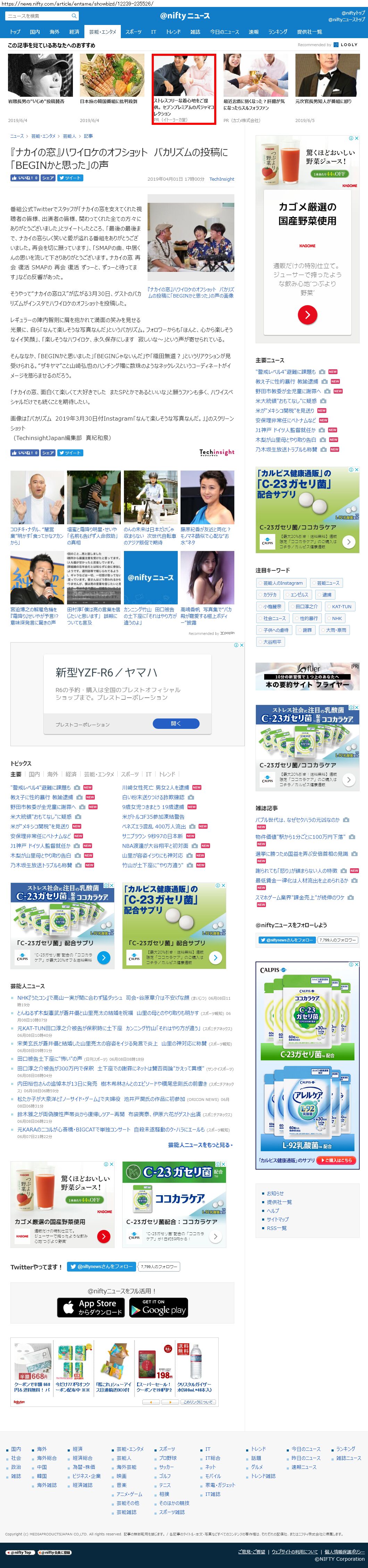Open the 川崎女性死亡 男女2人を逮捕 headline in トピックス
This screenshot has width=368, height=1568.
click(x=156, y=788)
